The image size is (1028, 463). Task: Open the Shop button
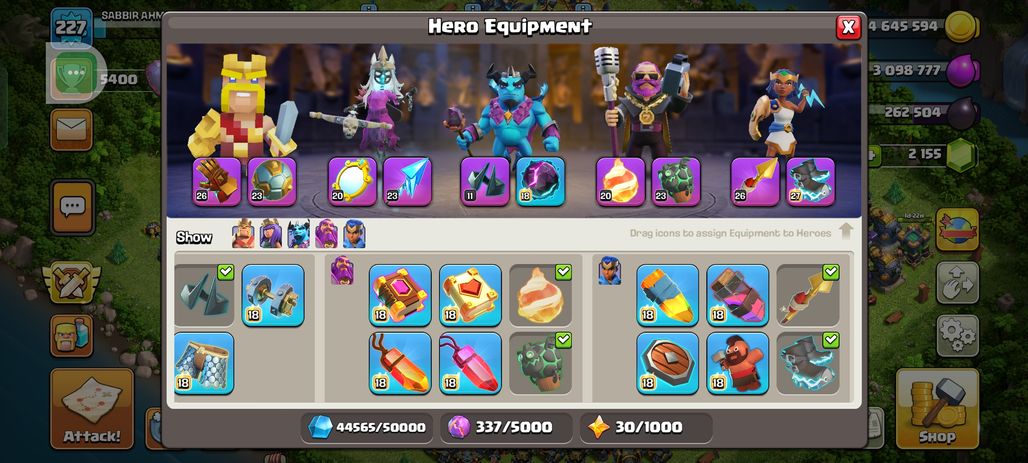[x=937, y=409]
